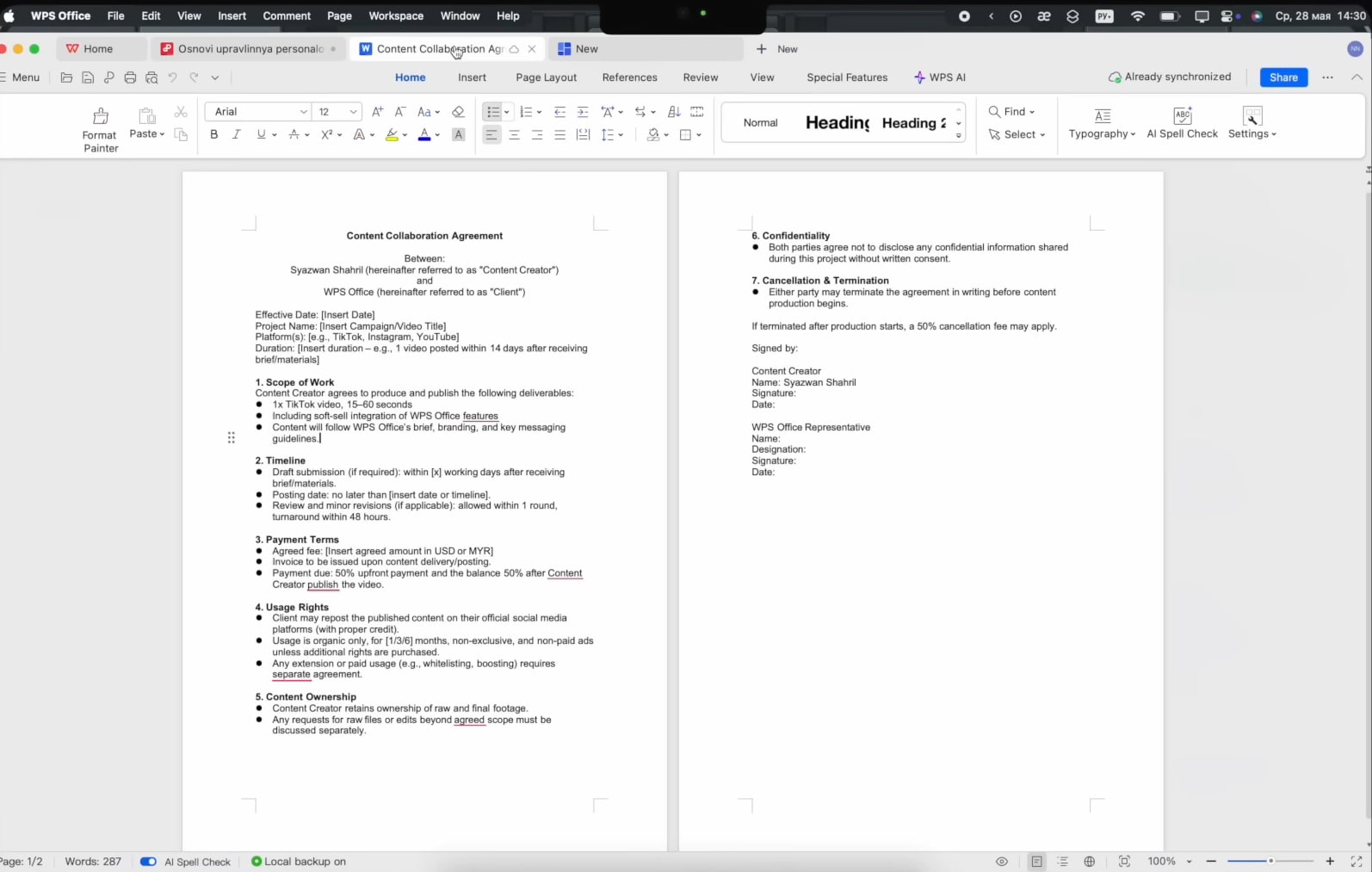Click the Menu button

21,77
